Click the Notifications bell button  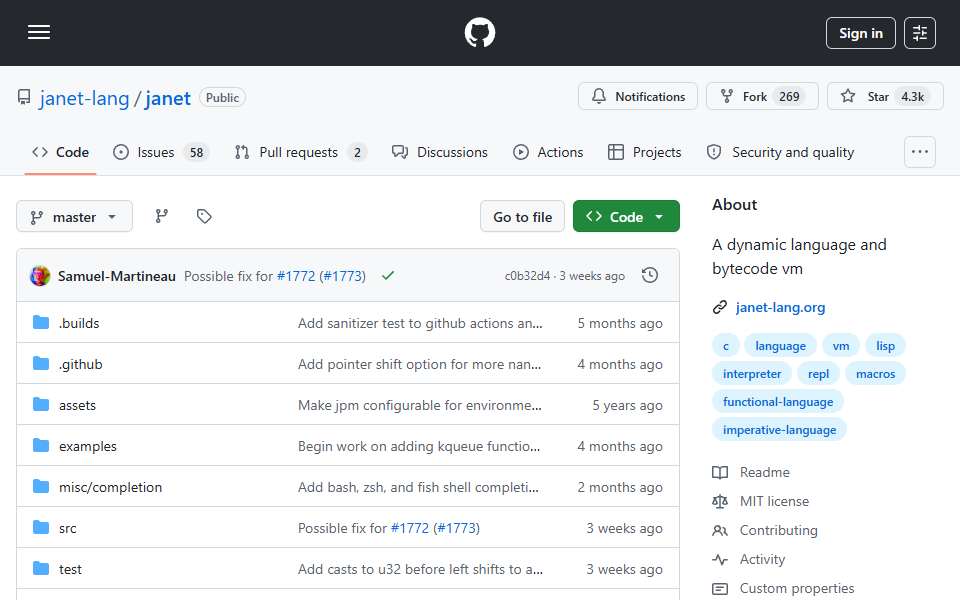coord(637,96)
